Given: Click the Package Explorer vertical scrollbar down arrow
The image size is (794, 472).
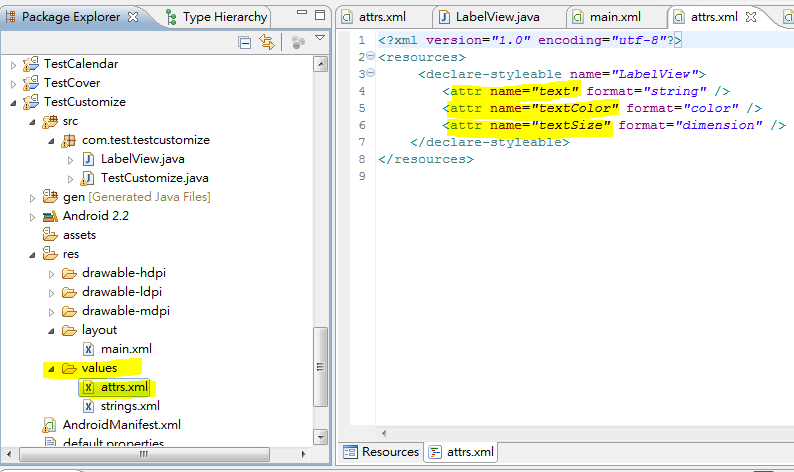Looking at the screenshot, I should (320, 437).
